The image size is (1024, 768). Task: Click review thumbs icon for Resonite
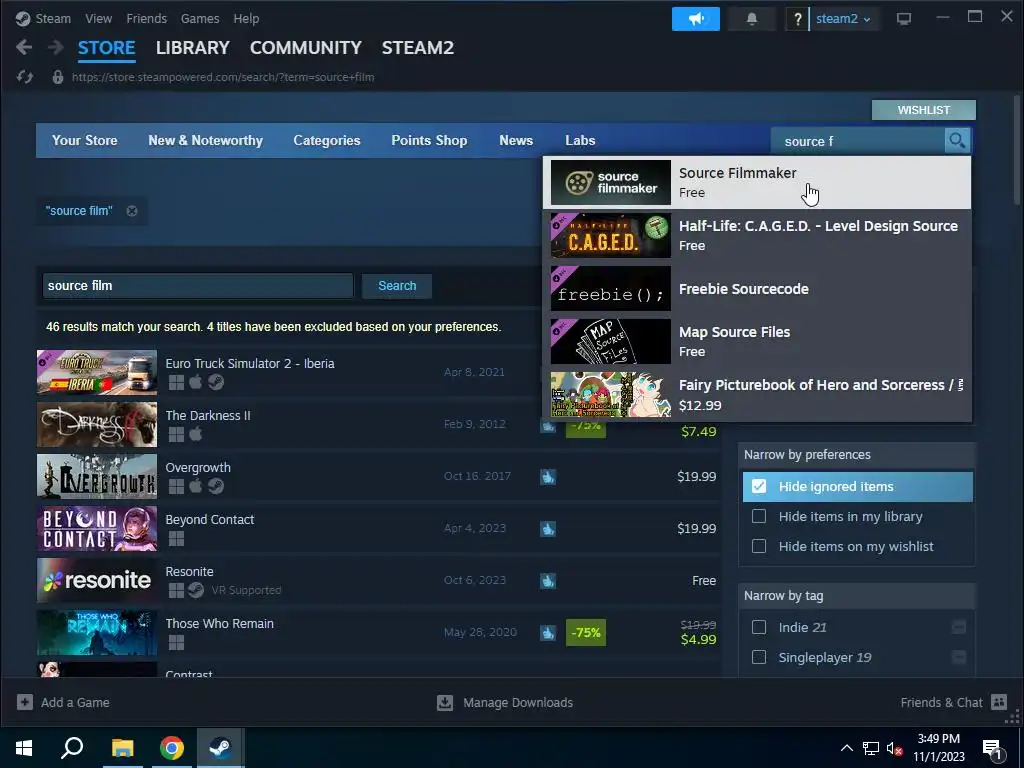(x=547, y=581)
